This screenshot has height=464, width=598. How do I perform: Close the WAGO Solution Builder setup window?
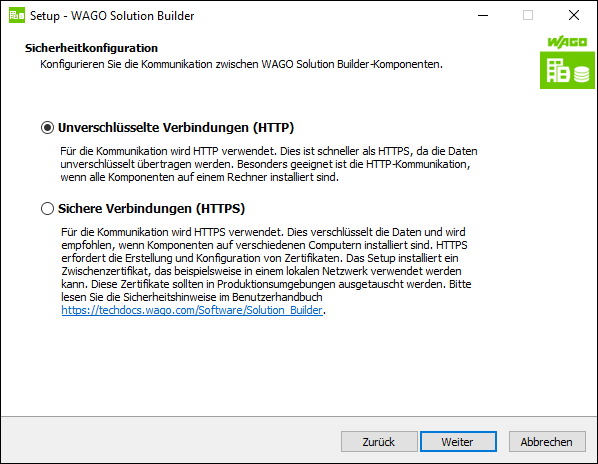tap(574, 15)
